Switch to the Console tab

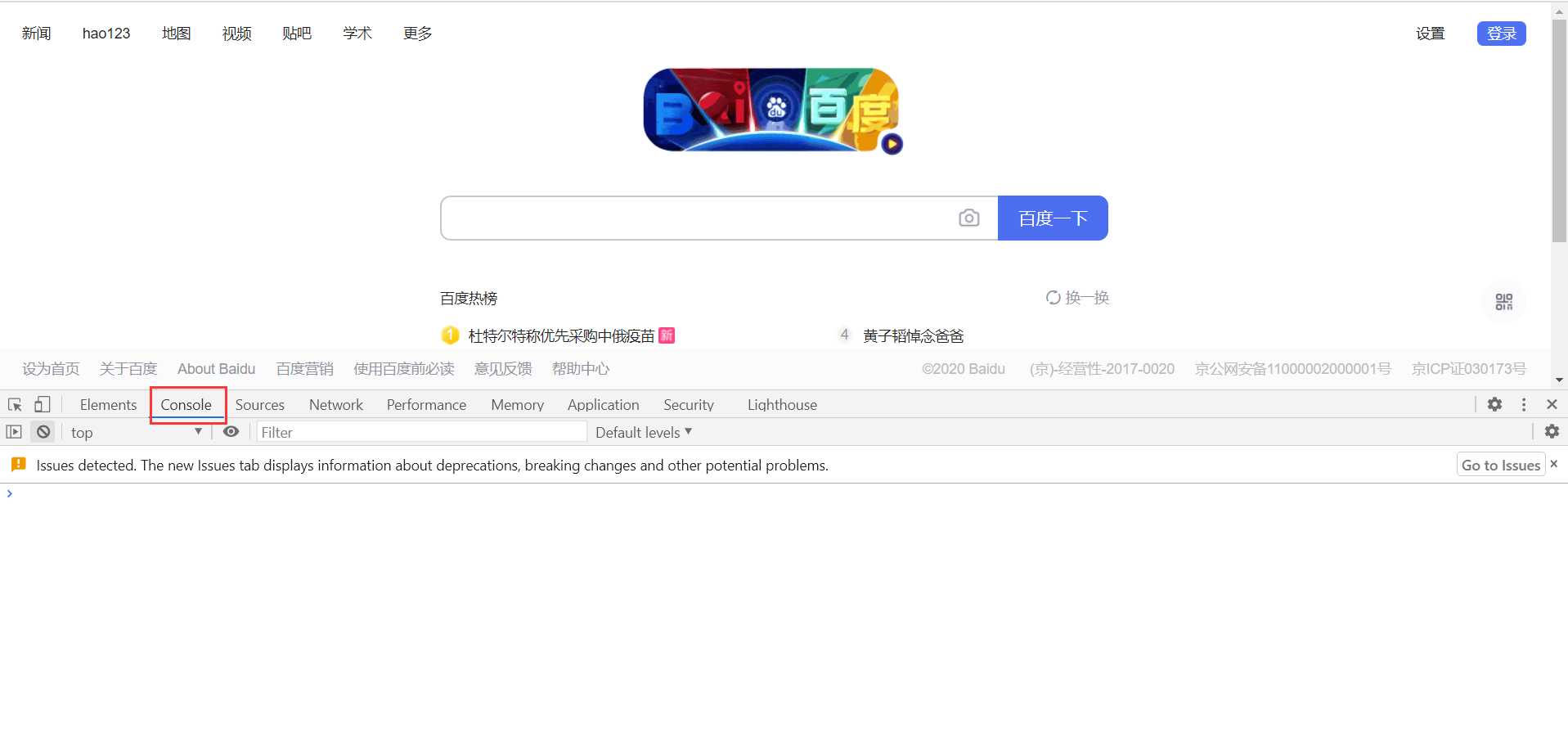(x=186, y=405)
